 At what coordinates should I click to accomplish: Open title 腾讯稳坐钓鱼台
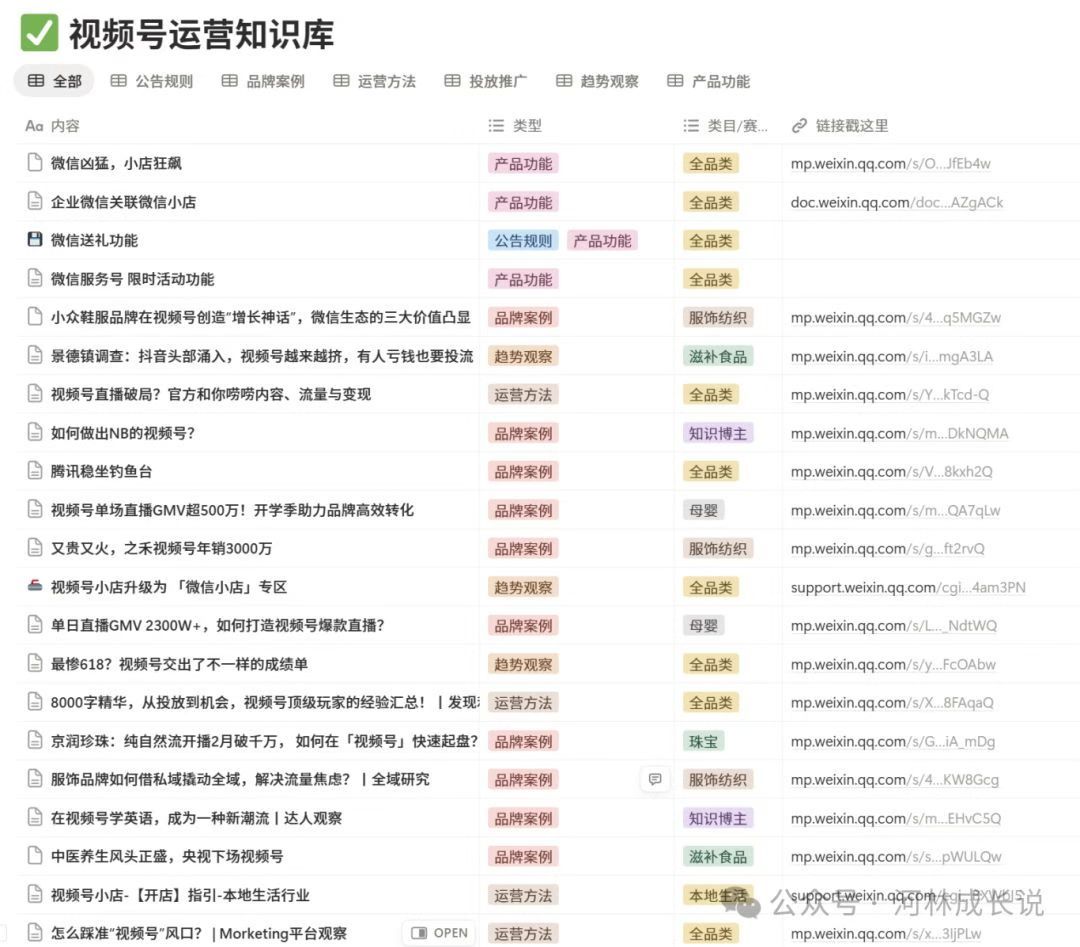point(101,471)
